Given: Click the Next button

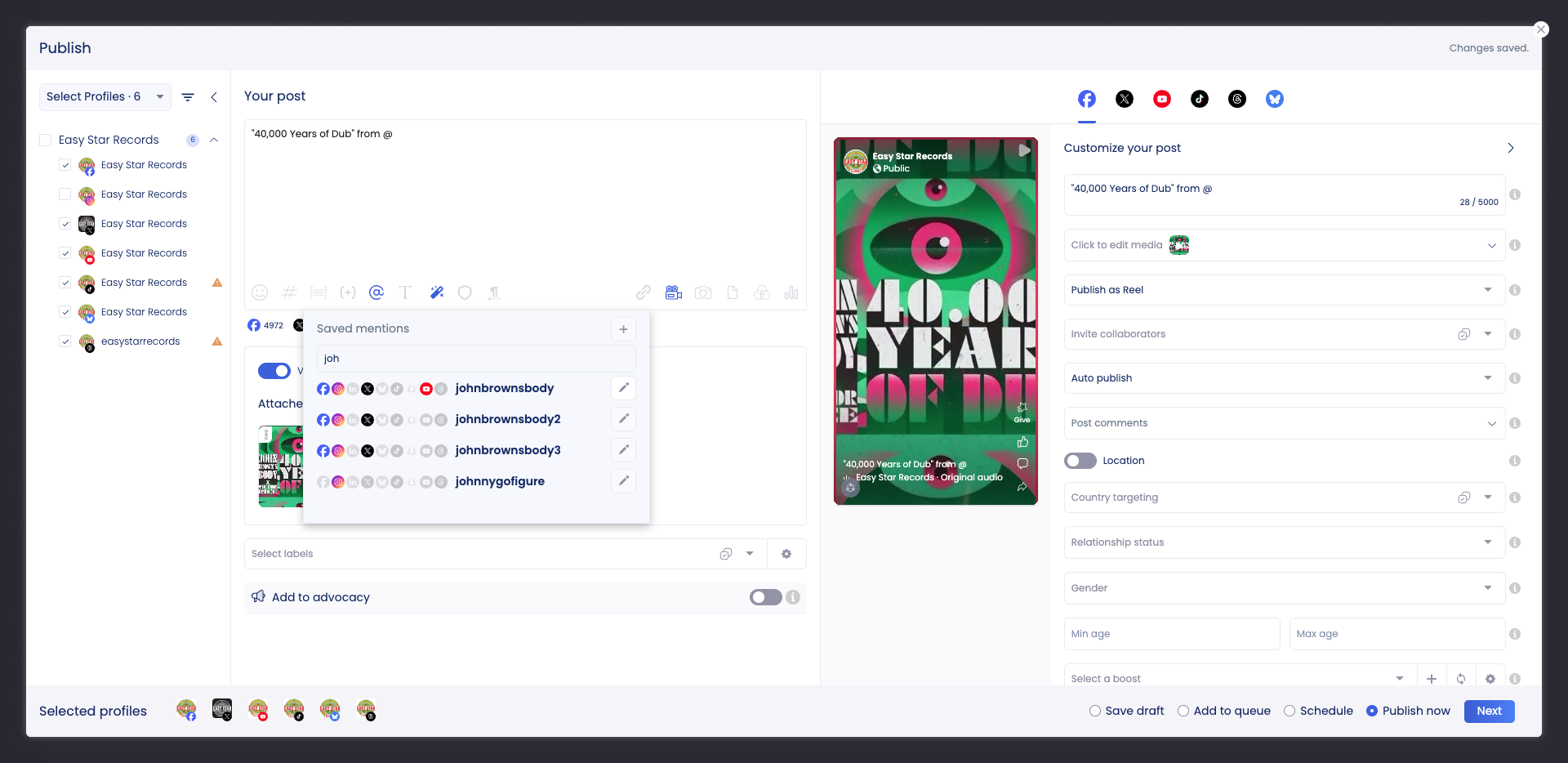Looking at the screenshot, I should coord(1489,711).
